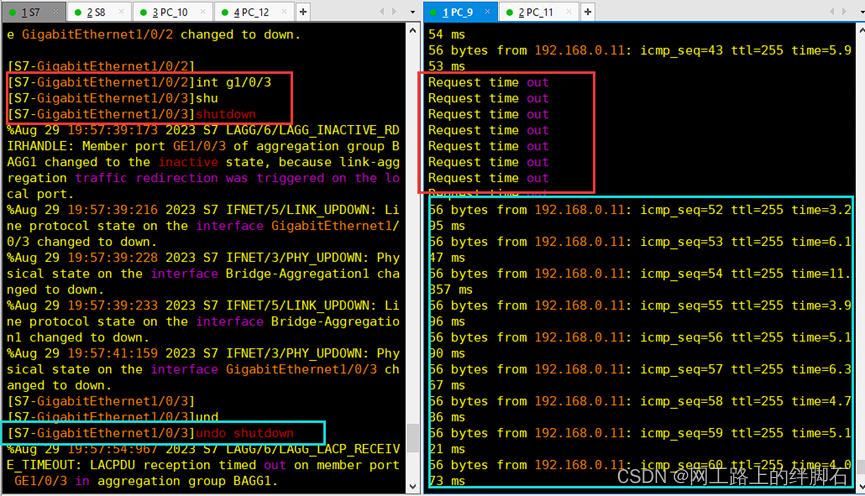This screenshot has width=865, height=496.
Task: Click the ping reply line with icmp_seq=57
Action: 640,369
